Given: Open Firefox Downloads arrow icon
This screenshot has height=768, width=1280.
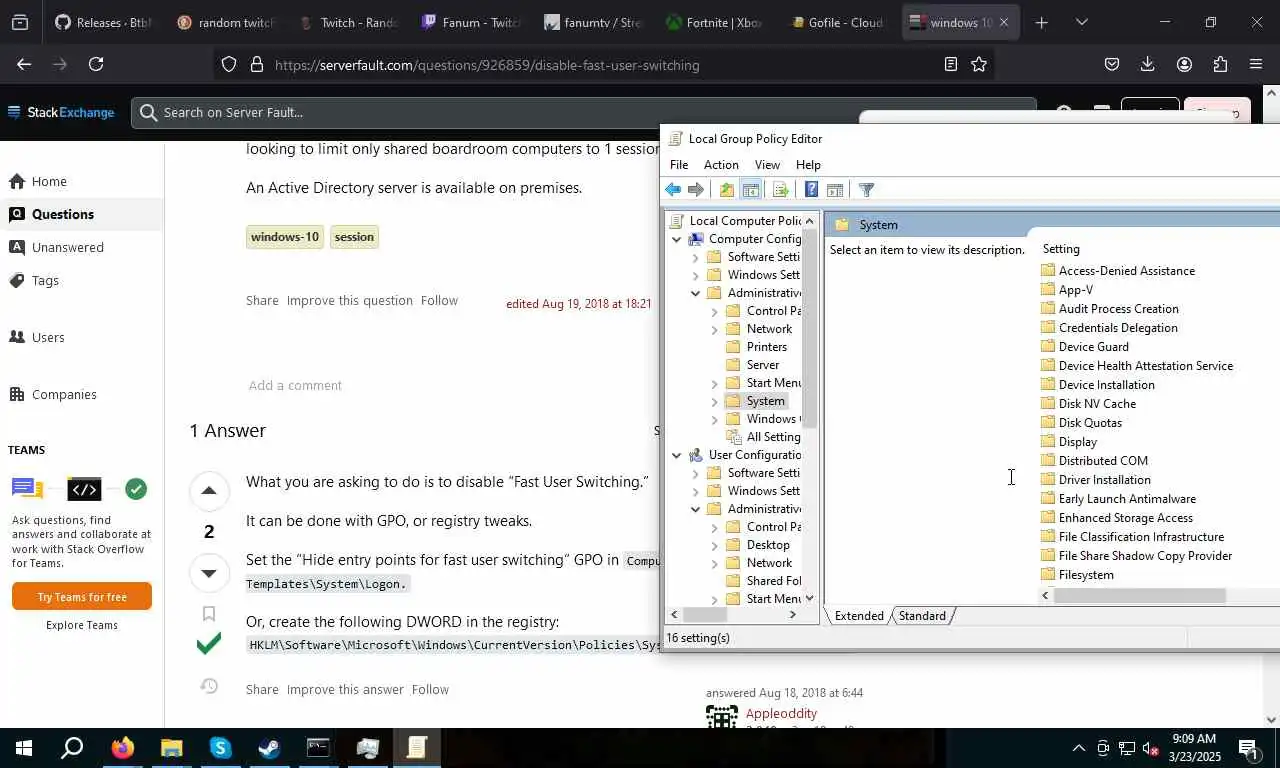Looking at the screenshot, I should [1147, 64].
